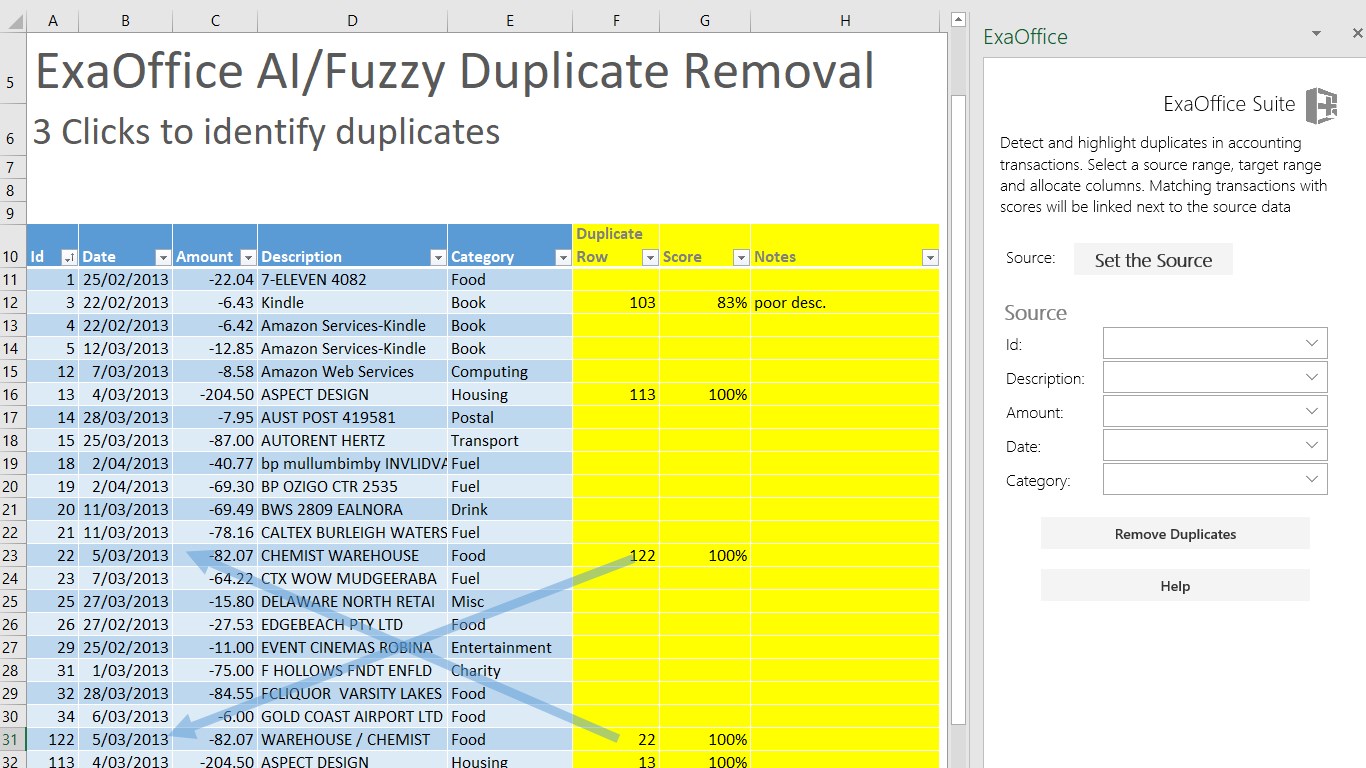Click the Help button

pyautogui.click(x=1175, y=586)
